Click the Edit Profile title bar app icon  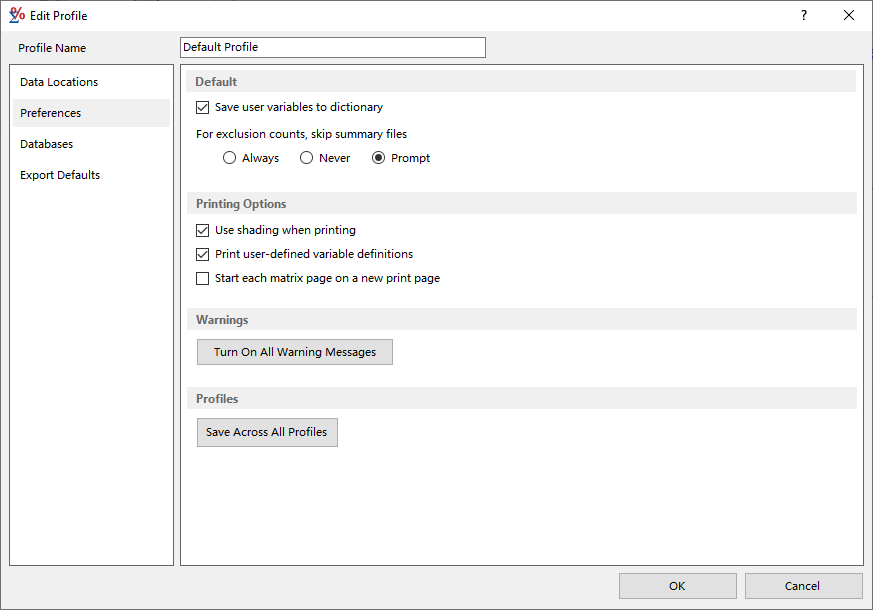tap(16, 15)
